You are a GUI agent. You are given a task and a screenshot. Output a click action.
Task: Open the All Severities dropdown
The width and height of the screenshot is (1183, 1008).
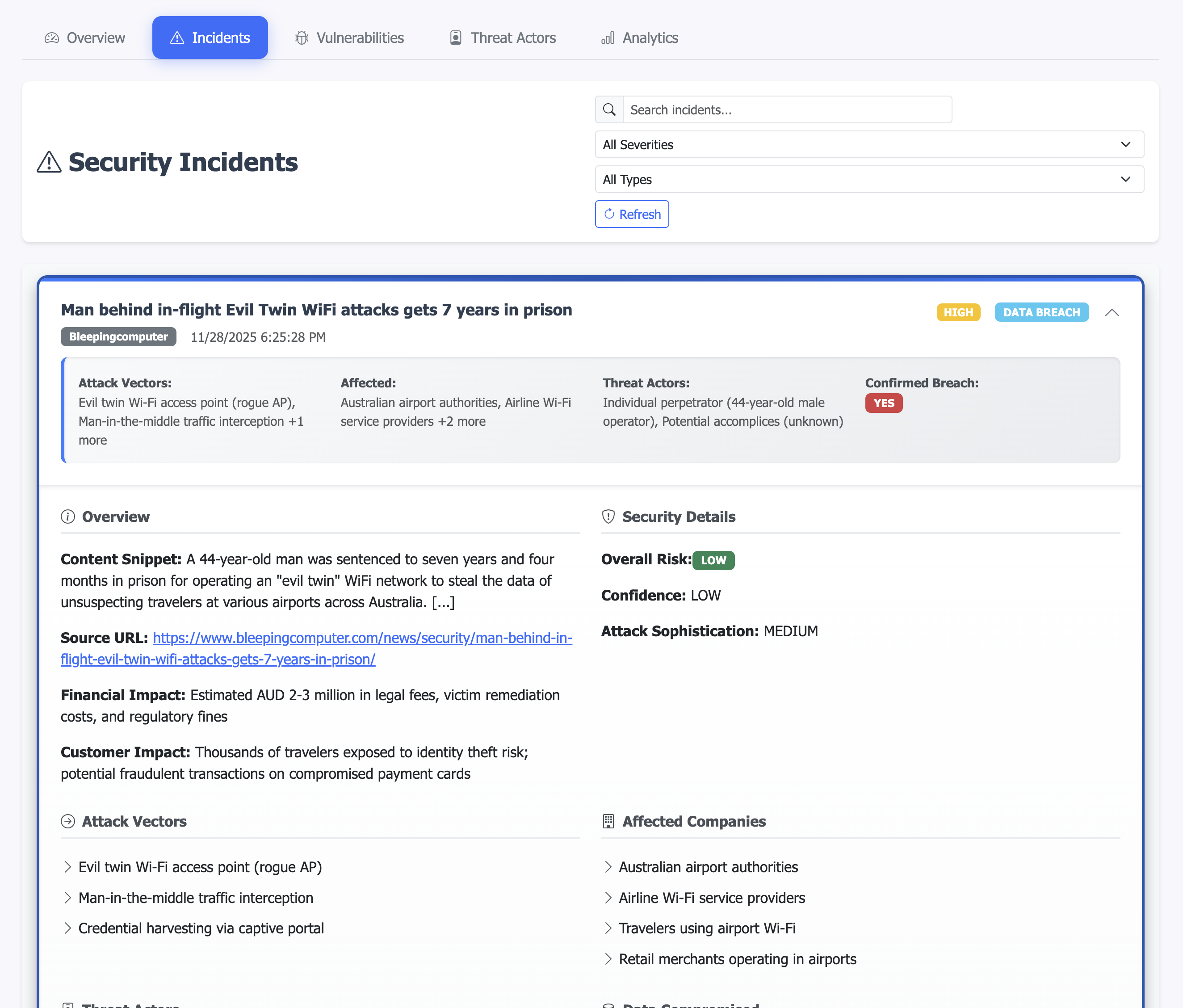869,144
